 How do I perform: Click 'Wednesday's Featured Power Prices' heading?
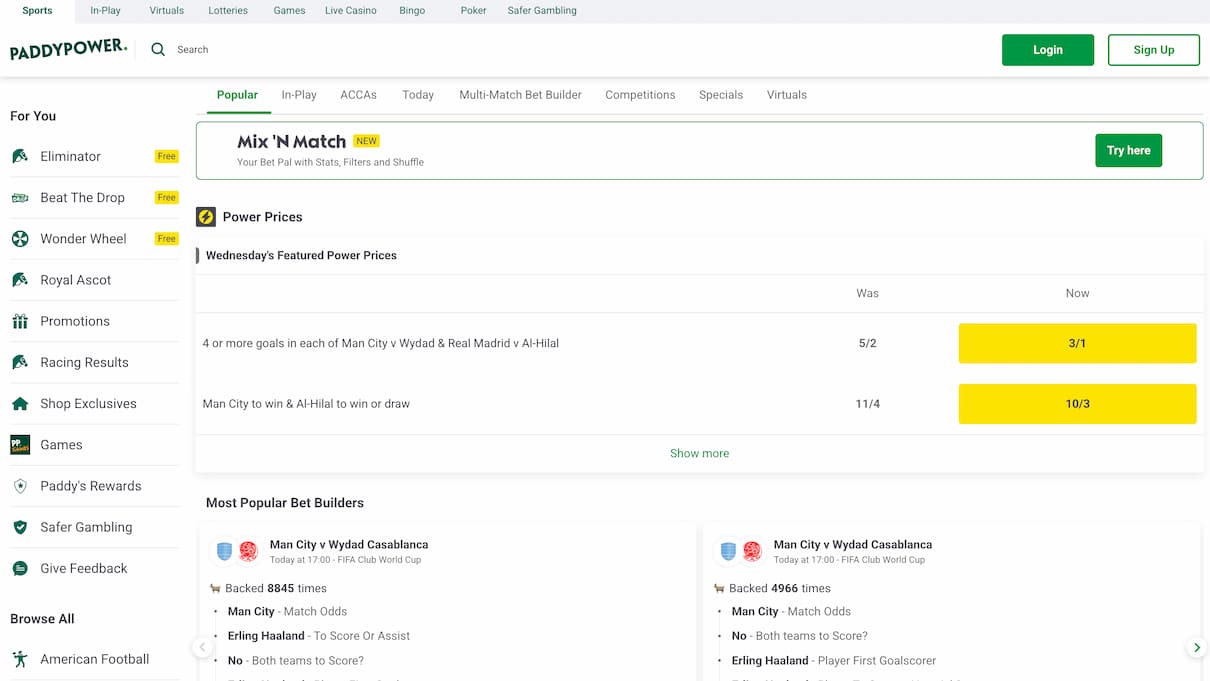(301, 255)
